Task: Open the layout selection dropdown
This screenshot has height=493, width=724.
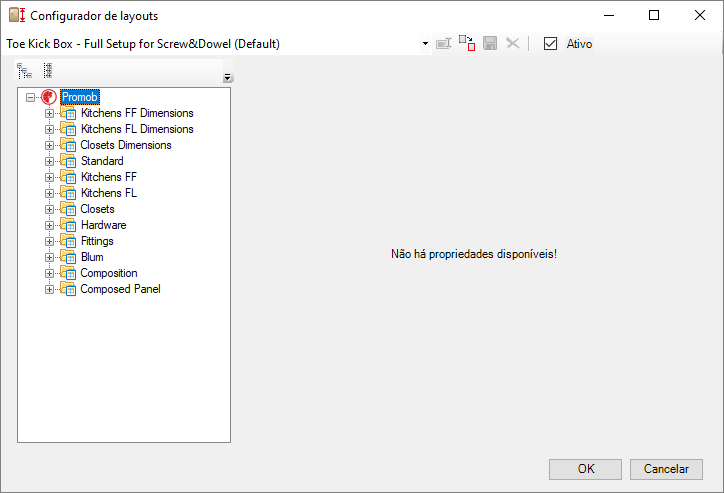Action: [x=425, y=44]
